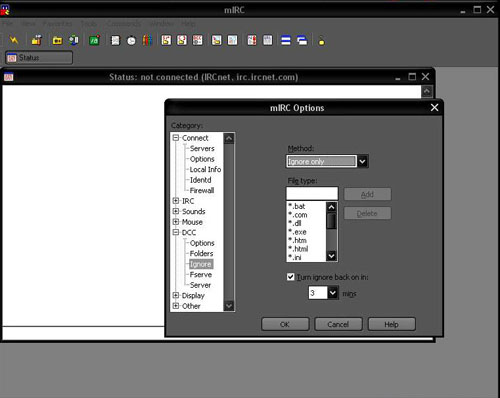Screen dimensions: 500x398
Task: Select *.bat in the file type list
Action: click(296, 206)
